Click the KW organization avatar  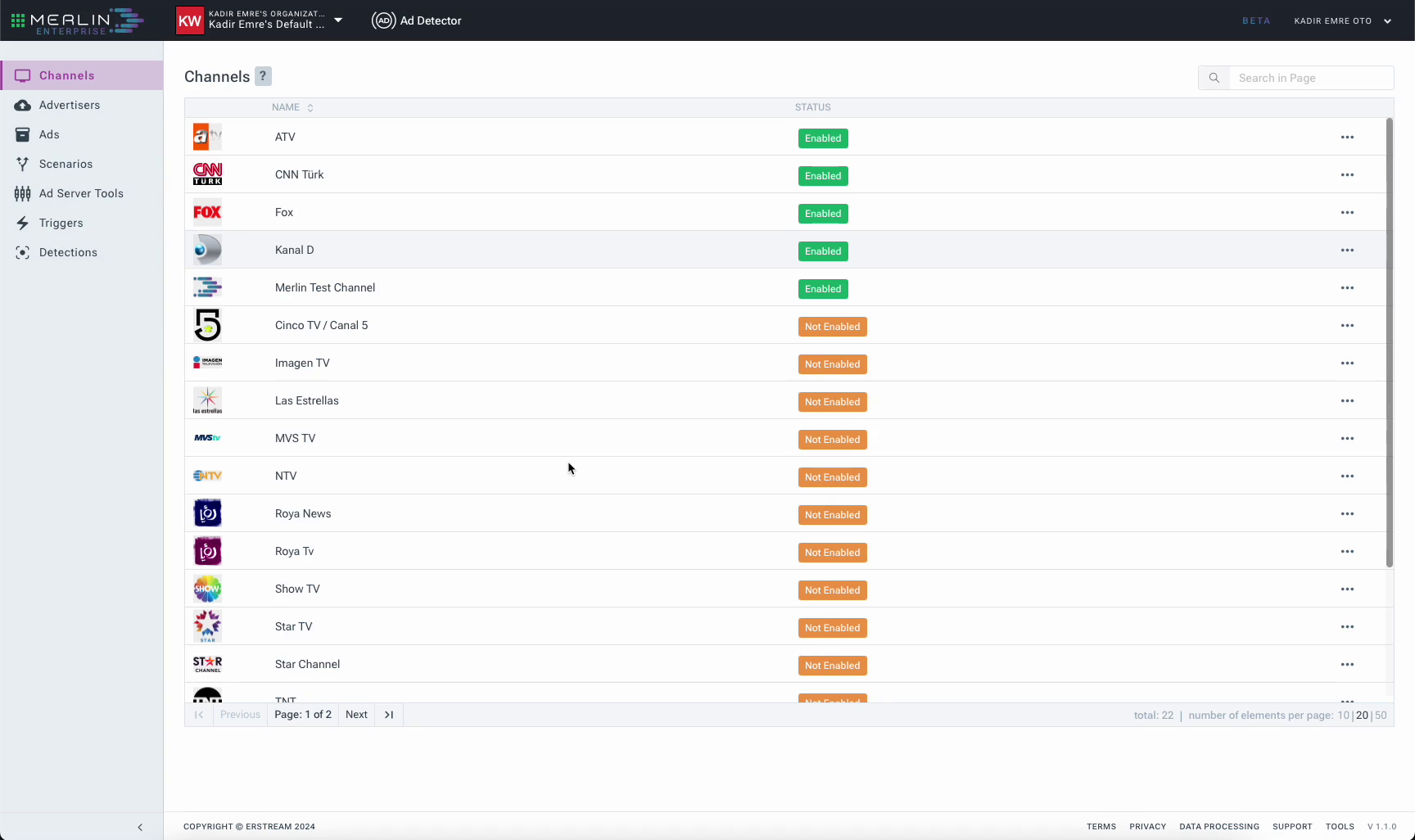(x=189, y=20)
